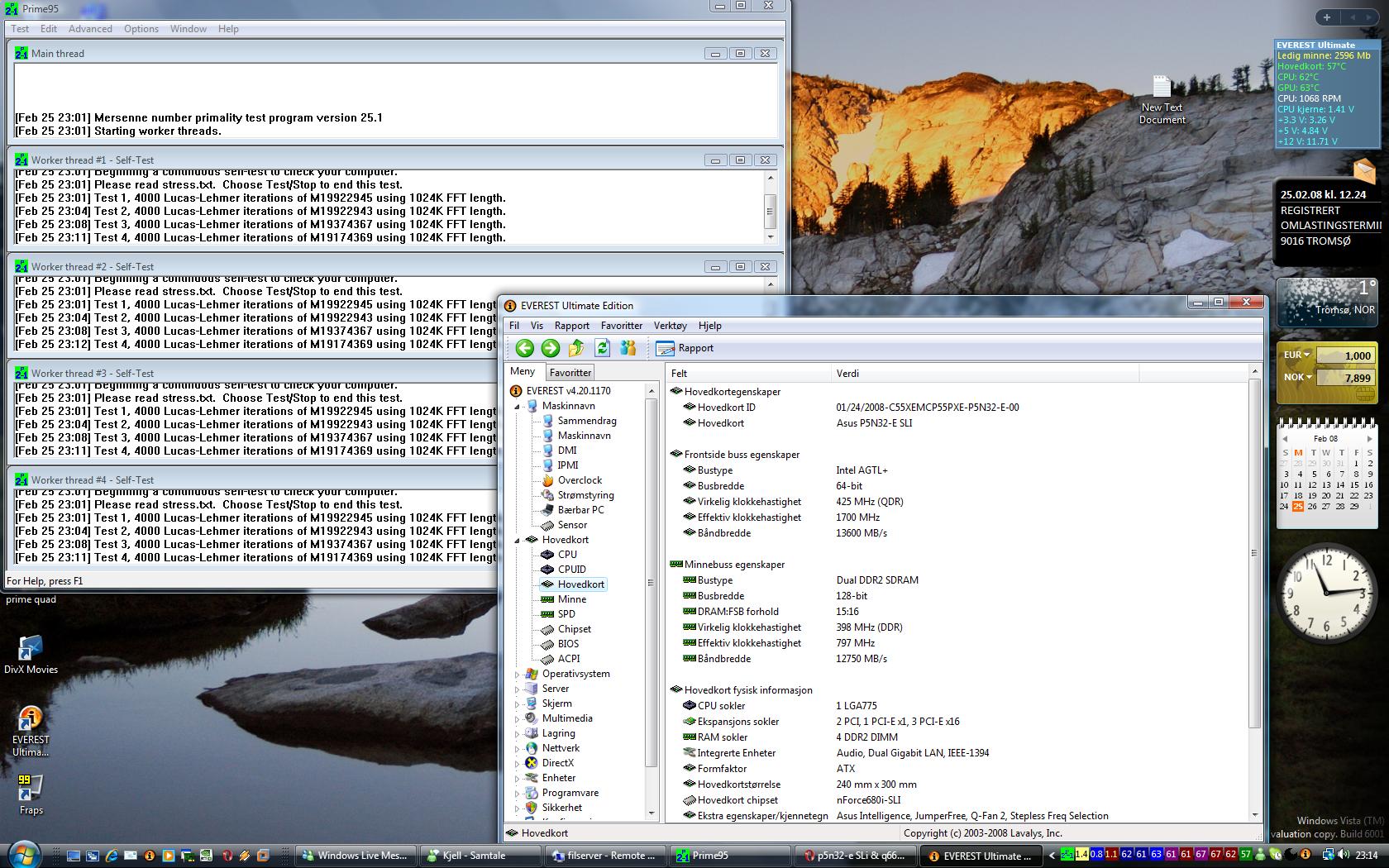The width and height of the screenshot is (1389, 868).
Task: Switch to the Meny tab in sidebar
Action: pyautogui.click(x=523, y=372)
